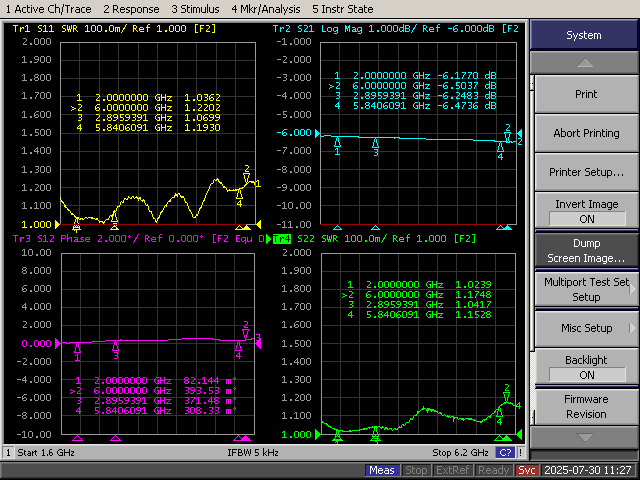Screen dimensions: 640x480
Task: Click the Ready status indicator
Action: click(x=493, y=470)
